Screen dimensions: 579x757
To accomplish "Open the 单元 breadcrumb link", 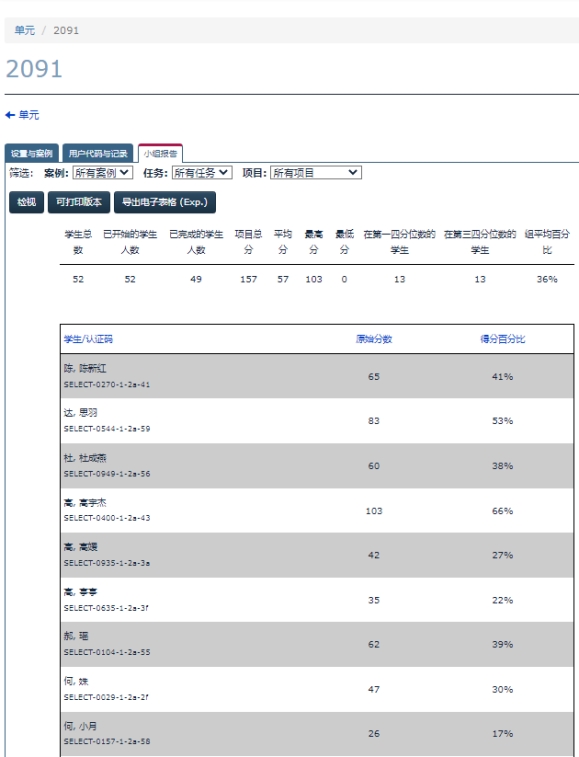I will [x=25, y=30].
